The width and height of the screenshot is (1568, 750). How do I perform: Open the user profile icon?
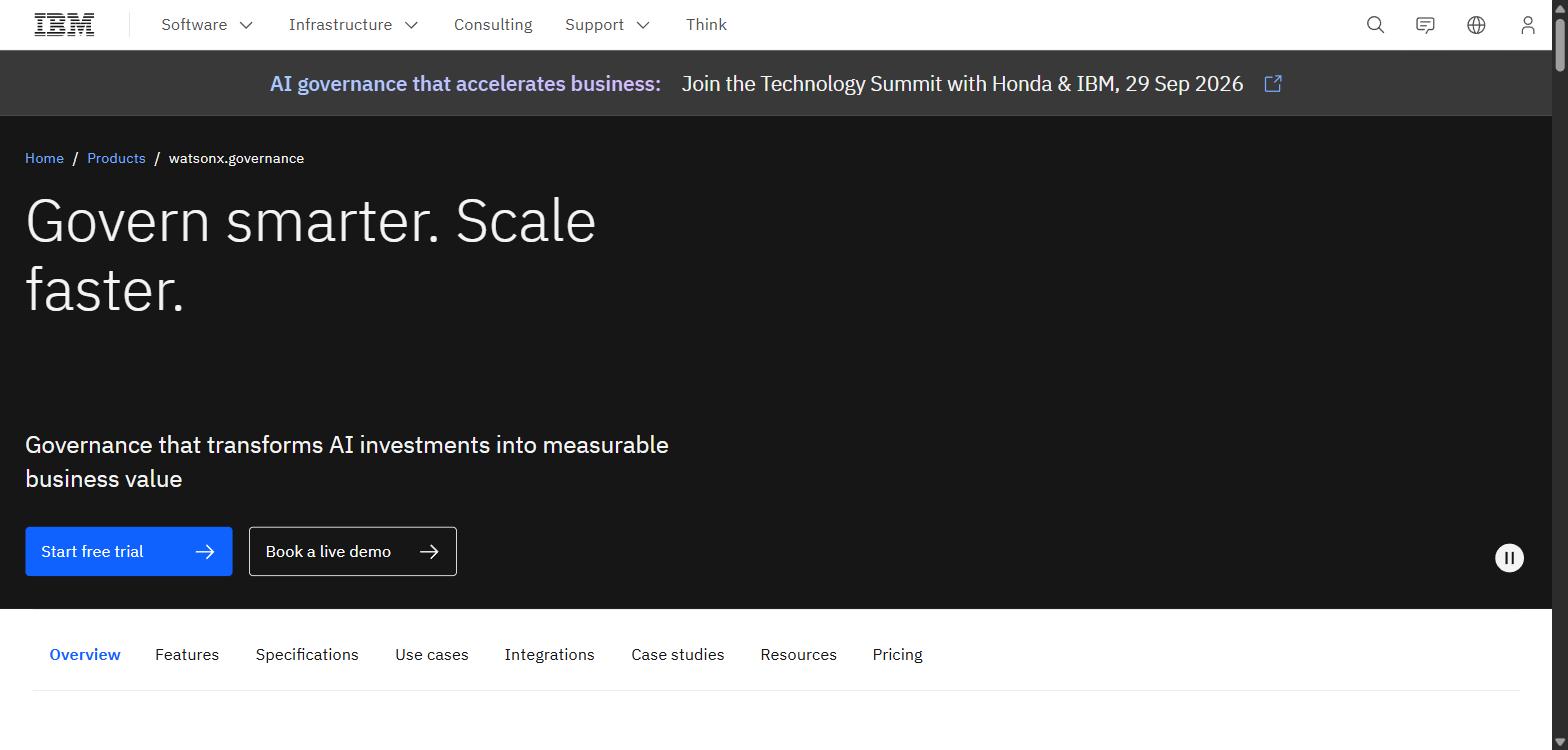tap(1527, 25)
